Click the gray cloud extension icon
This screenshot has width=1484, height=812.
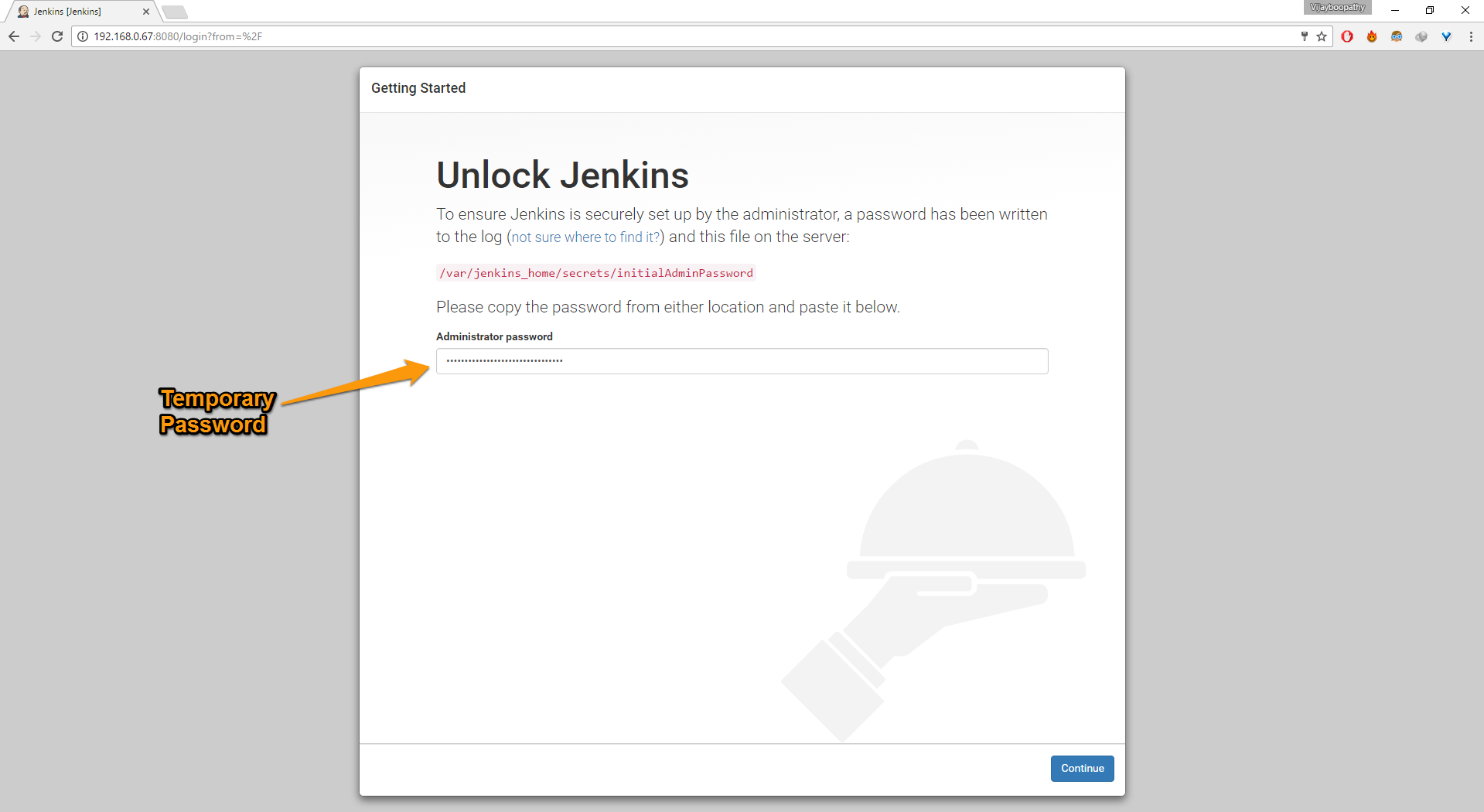1421,36
